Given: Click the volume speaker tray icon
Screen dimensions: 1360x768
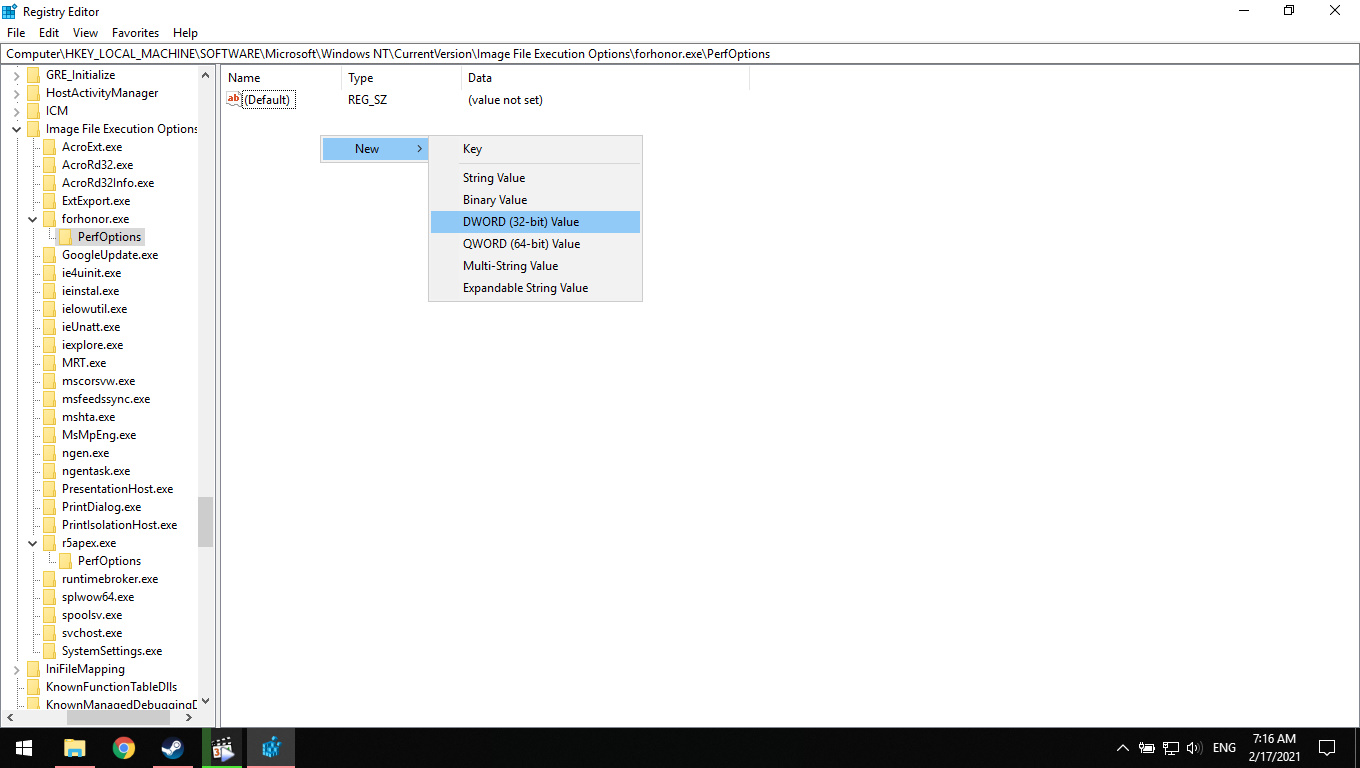Looking at the screenshot, I should (x=1194, y=748).
